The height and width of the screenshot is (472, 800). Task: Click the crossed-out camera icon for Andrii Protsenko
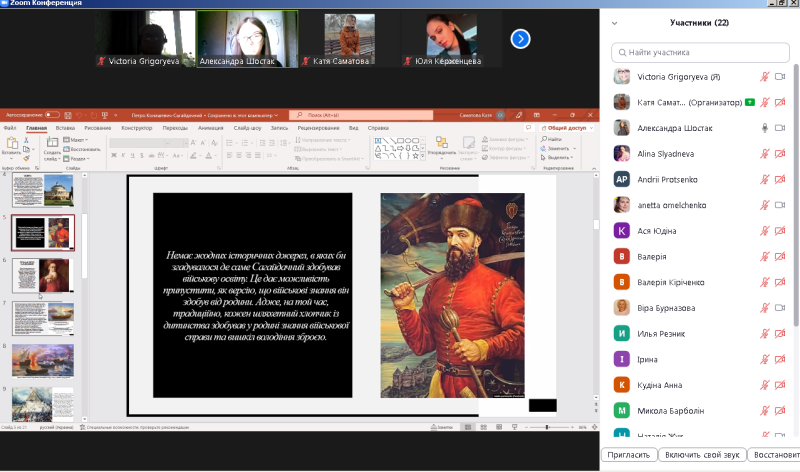pyautogui.click(x=780, y=179)
